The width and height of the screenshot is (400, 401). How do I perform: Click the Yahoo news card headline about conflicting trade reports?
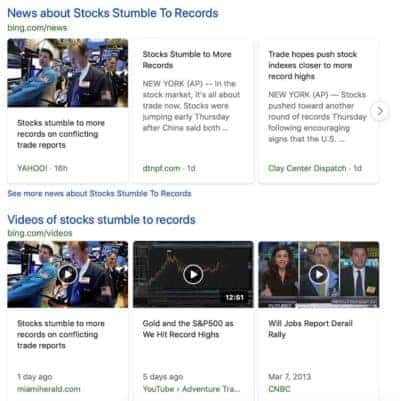[x=61, y=134]
